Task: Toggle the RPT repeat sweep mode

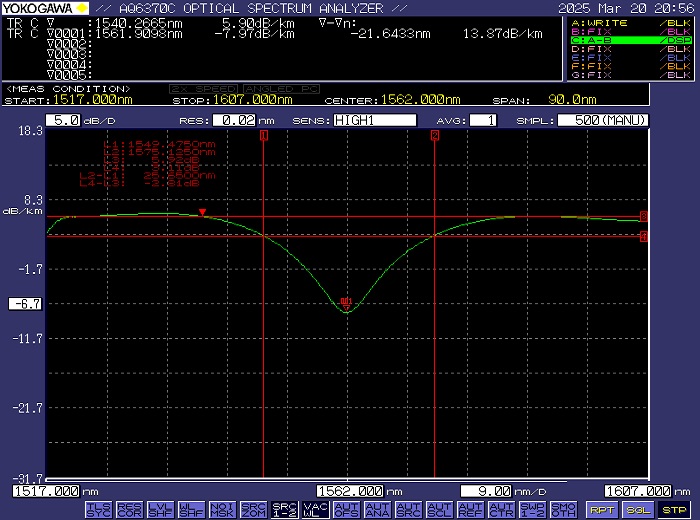Action: 601,509
